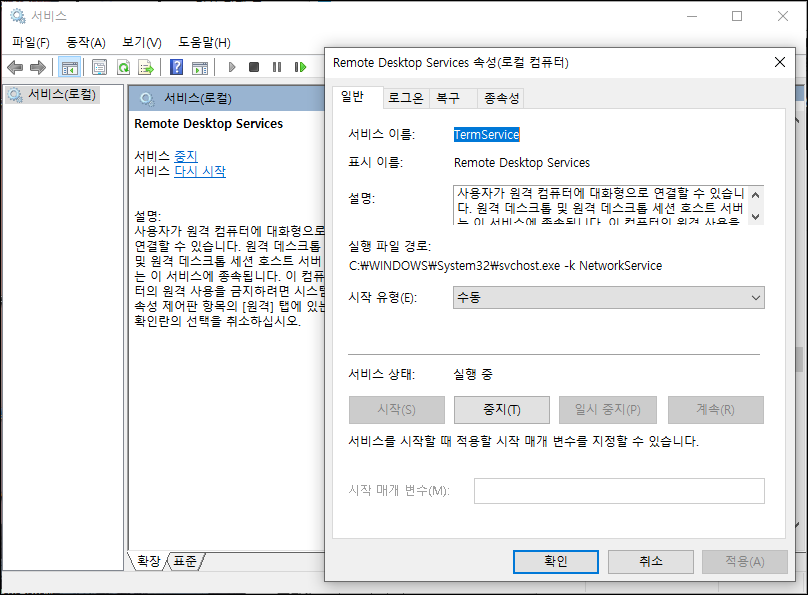Toggle the action pane toolbar icon

tap(200, 67)
